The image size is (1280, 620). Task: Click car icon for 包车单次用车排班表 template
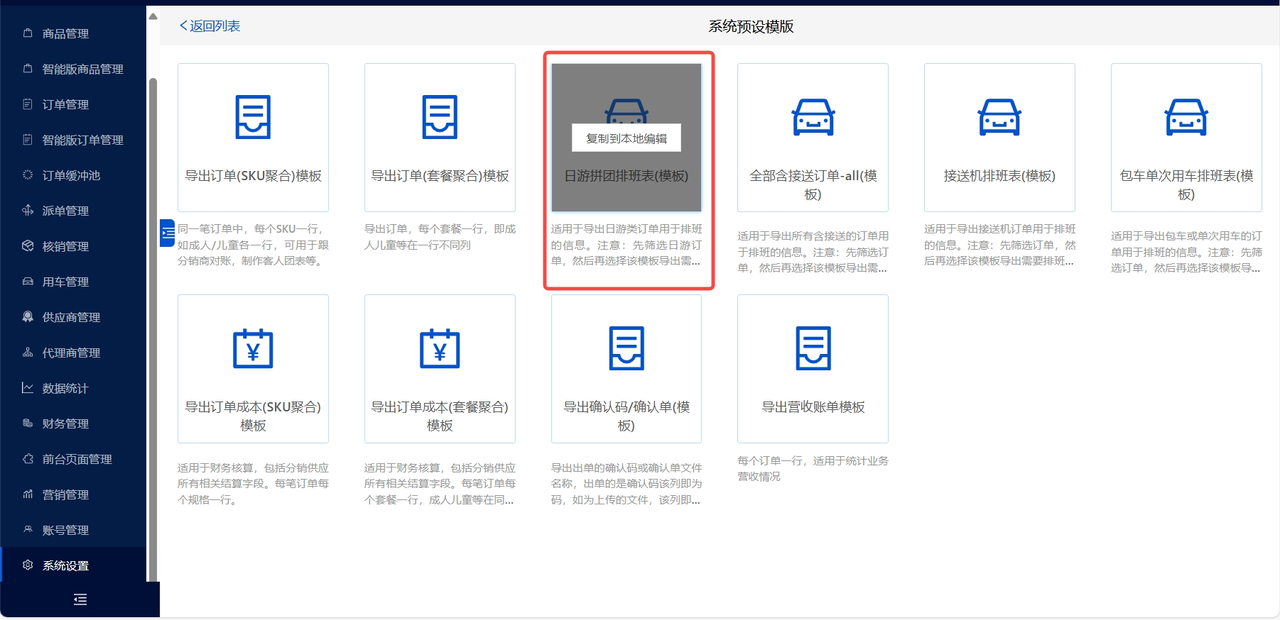(1186, 117)
